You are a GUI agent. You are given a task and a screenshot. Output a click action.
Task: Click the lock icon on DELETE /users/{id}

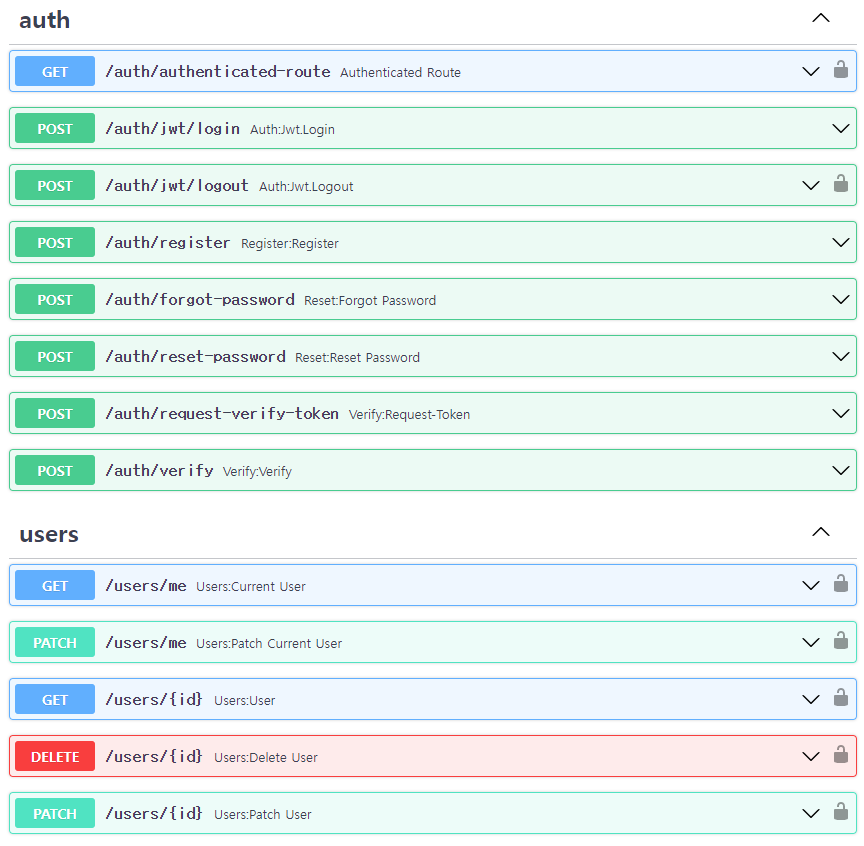pos(840,755)
